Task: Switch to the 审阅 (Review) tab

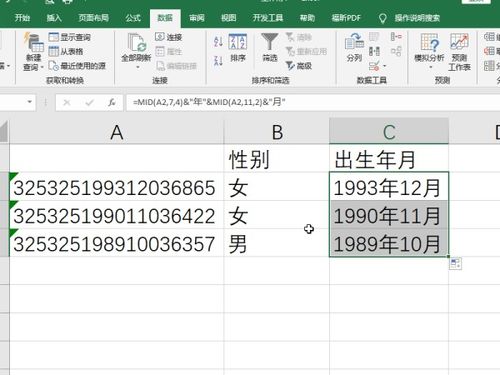Action: (x=197, y=18)
